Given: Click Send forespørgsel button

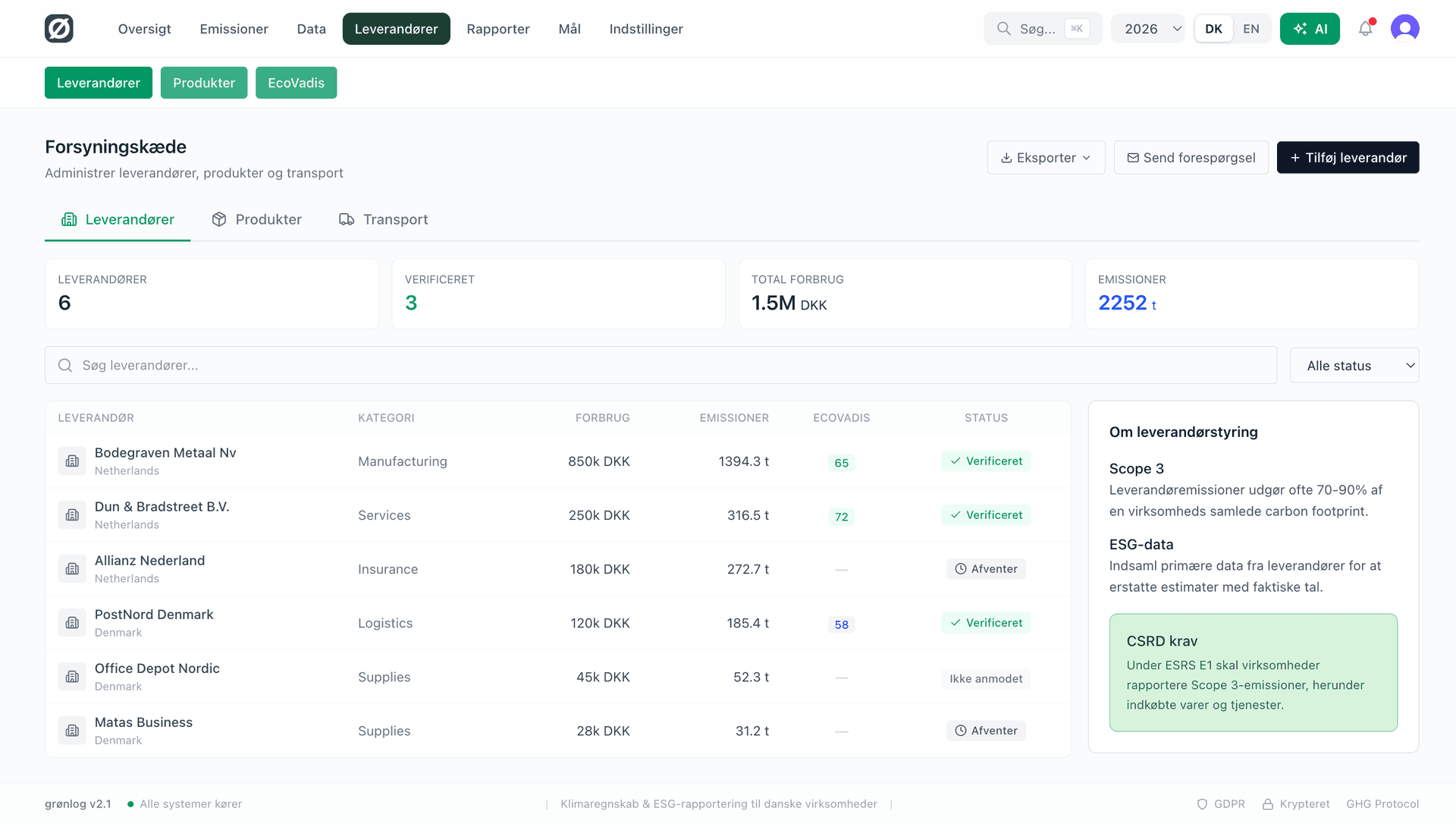Looking at the screenshot, I should point(1191,158).
